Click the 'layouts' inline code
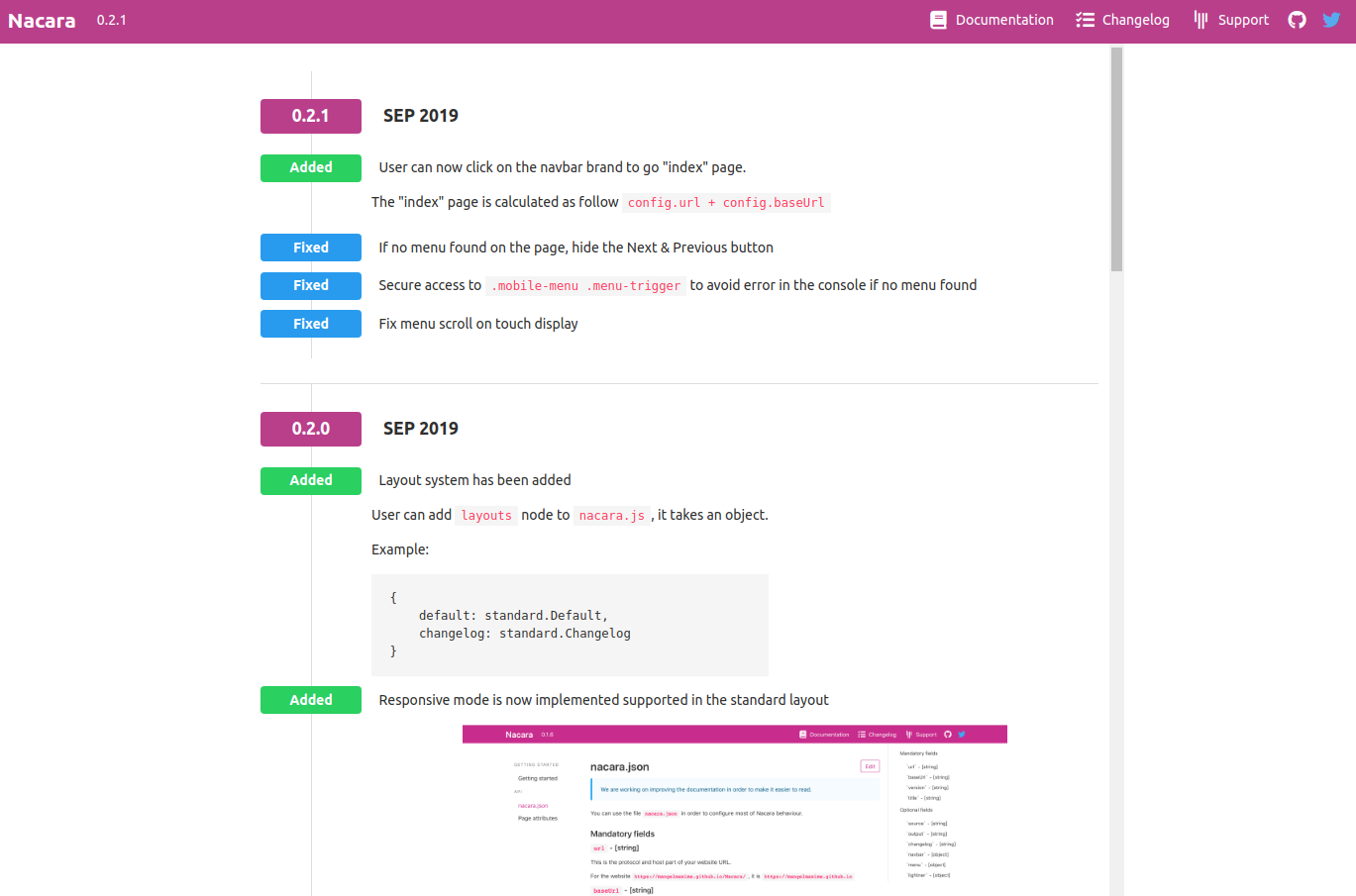Viewport: 1356px width, 896px height. pos(486,516)
